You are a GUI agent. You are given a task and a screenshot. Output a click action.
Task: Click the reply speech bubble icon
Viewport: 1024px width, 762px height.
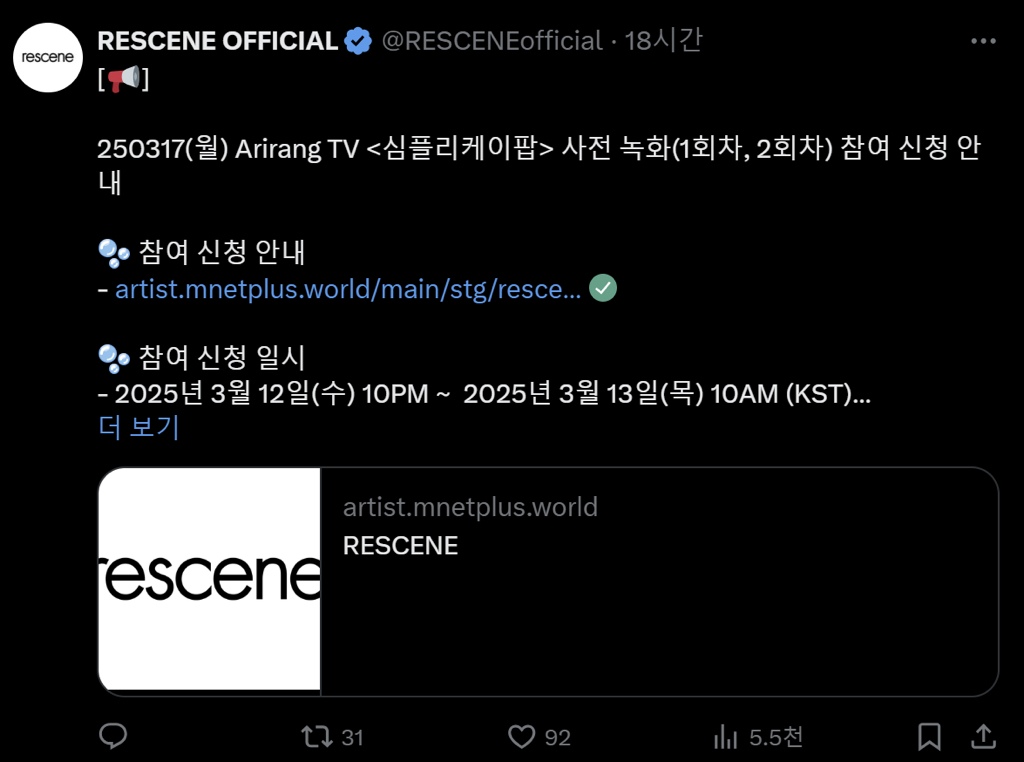pyautogui.click(x=113, y=737)
